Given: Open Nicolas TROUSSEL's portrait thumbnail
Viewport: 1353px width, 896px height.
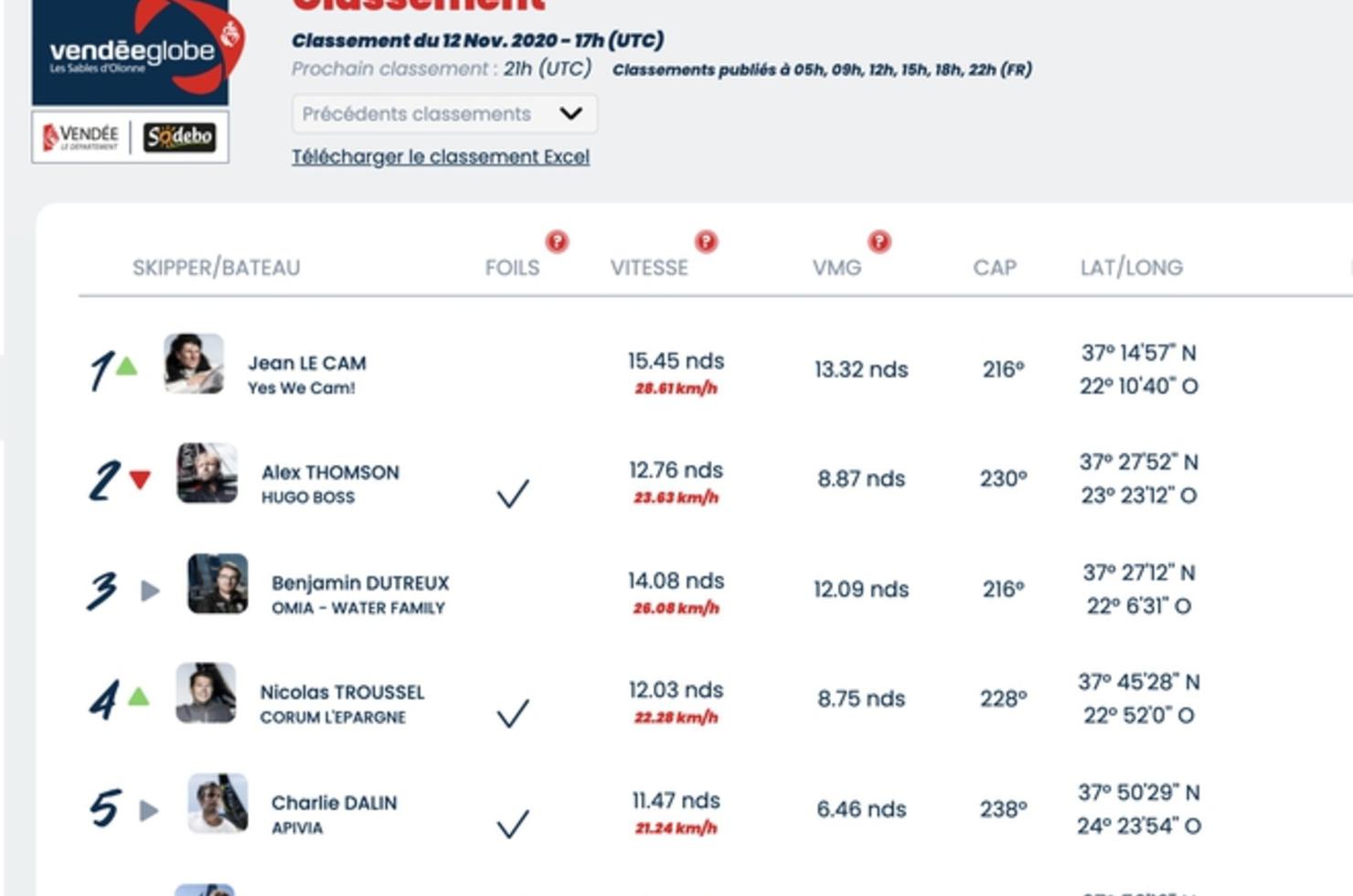Looking at the screenshot, I should (206, 693).
